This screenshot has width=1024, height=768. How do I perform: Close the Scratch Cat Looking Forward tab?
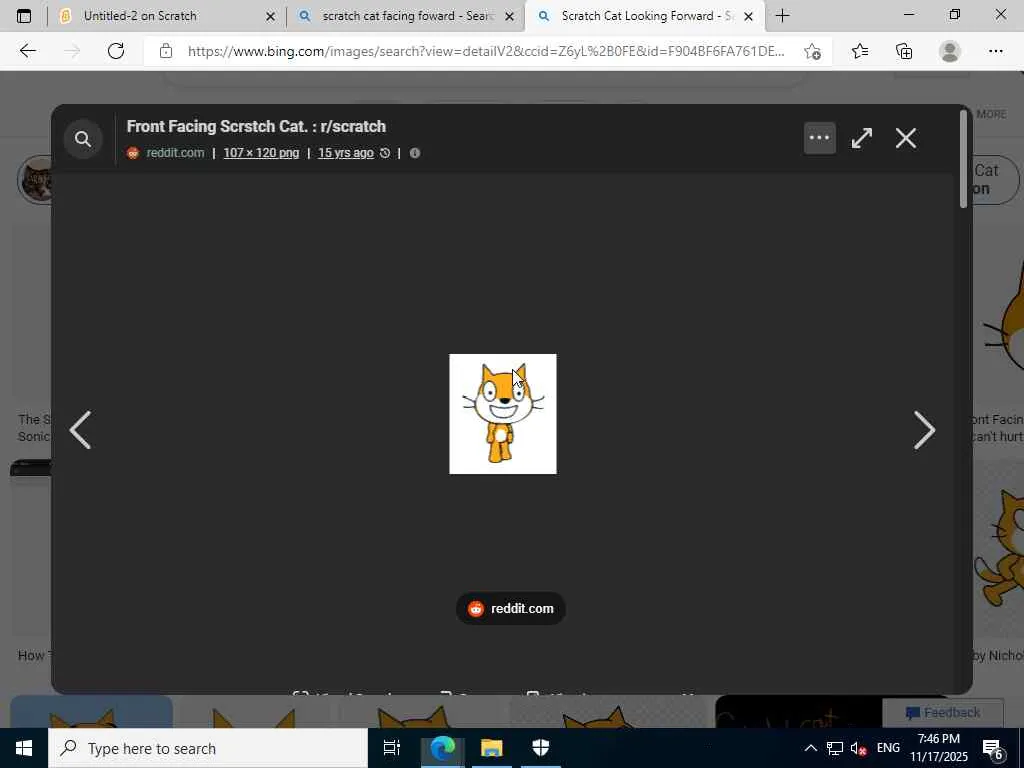[748, 16]
